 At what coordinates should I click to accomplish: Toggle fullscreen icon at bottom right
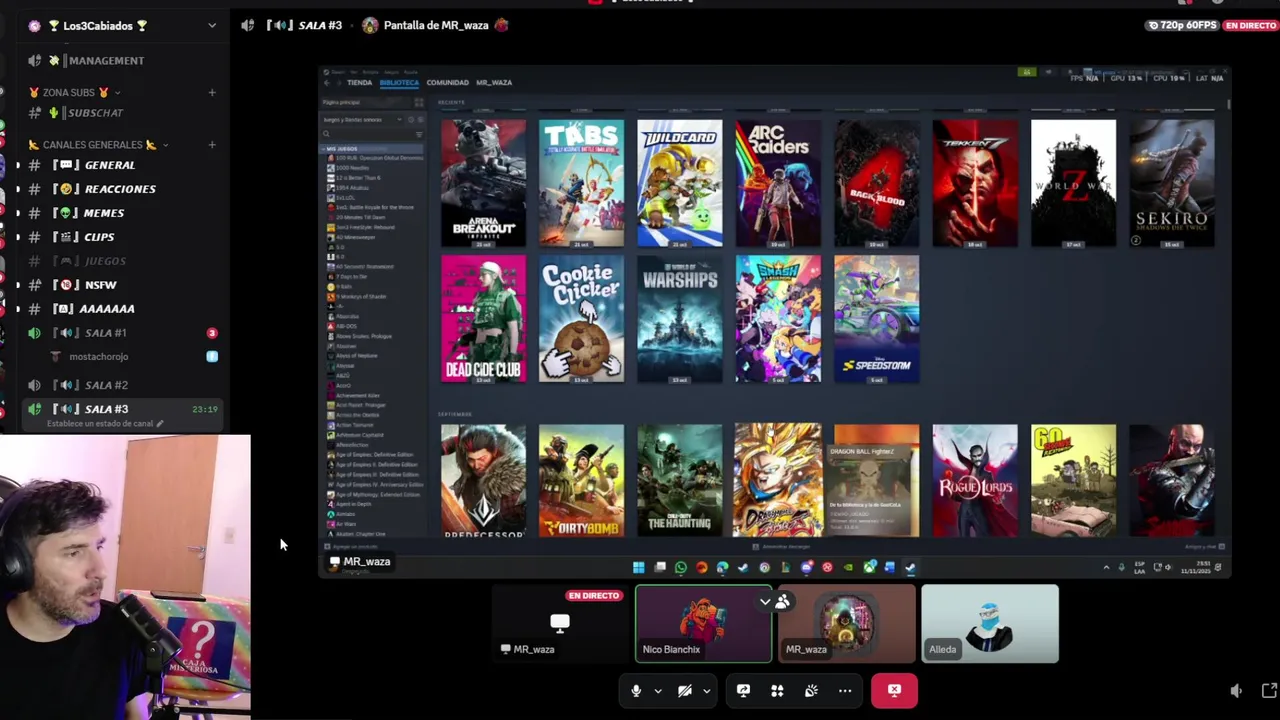coord(1269,690)
